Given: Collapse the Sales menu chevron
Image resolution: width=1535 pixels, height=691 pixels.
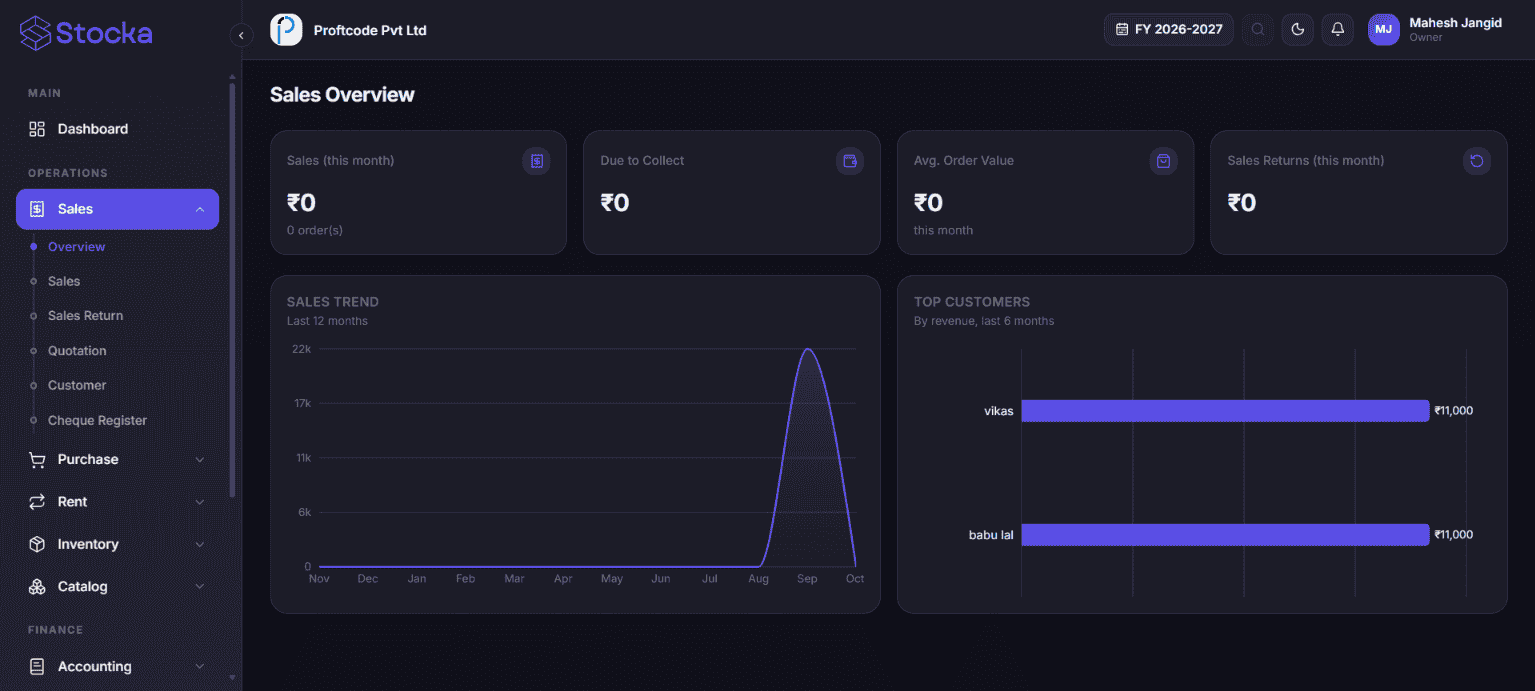Looking at the screenshot, I should tap(200, 209).
